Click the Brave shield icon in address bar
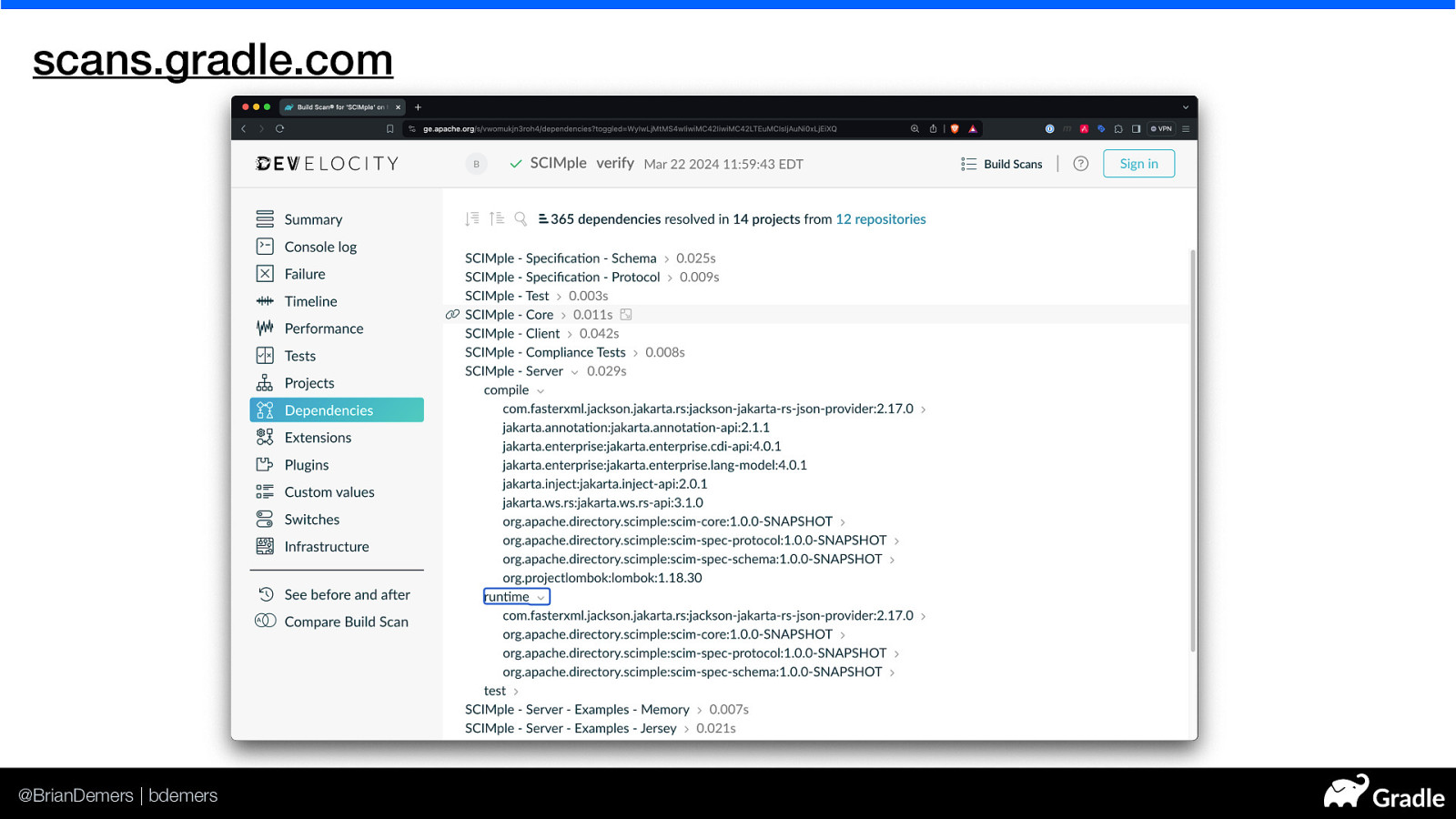The height and width of the screenshot is (819, 1456). pos(955,129)
